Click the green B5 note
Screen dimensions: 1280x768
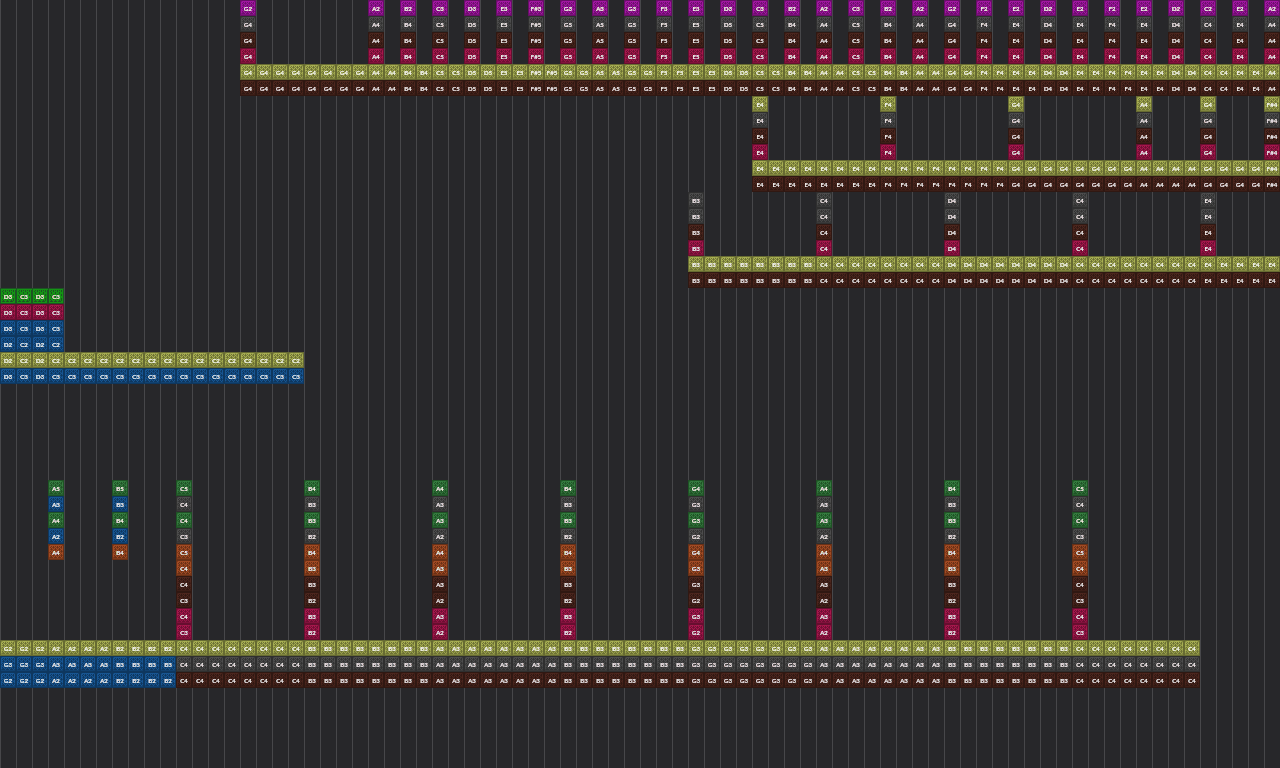(119, 489)
